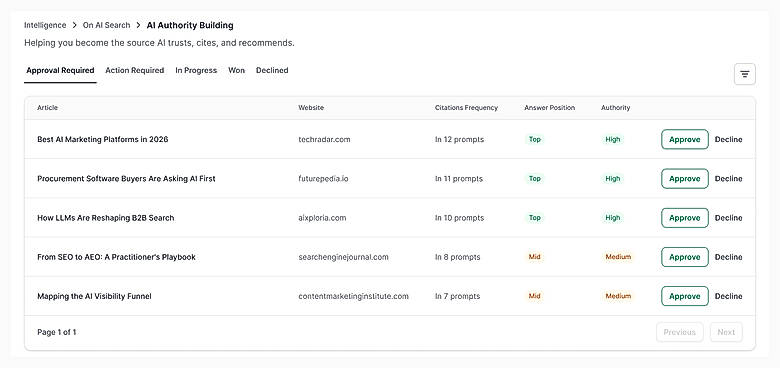The image size is (780, 368).
Task: Decline Procurement Software Buyers article
Action: 728,179
